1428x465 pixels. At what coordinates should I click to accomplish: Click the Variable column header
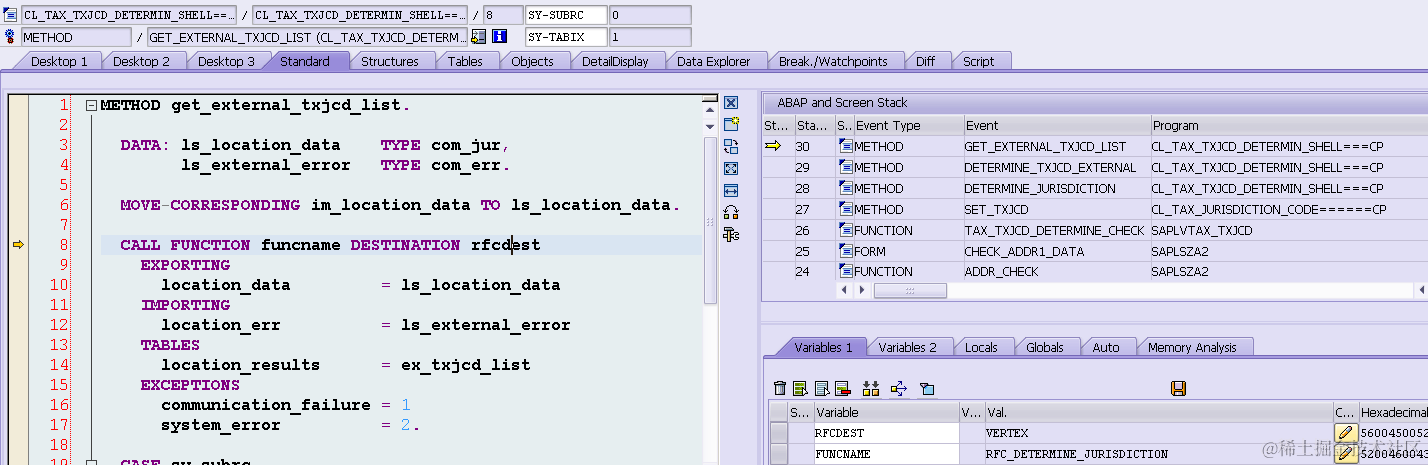(x=886, y=412)
